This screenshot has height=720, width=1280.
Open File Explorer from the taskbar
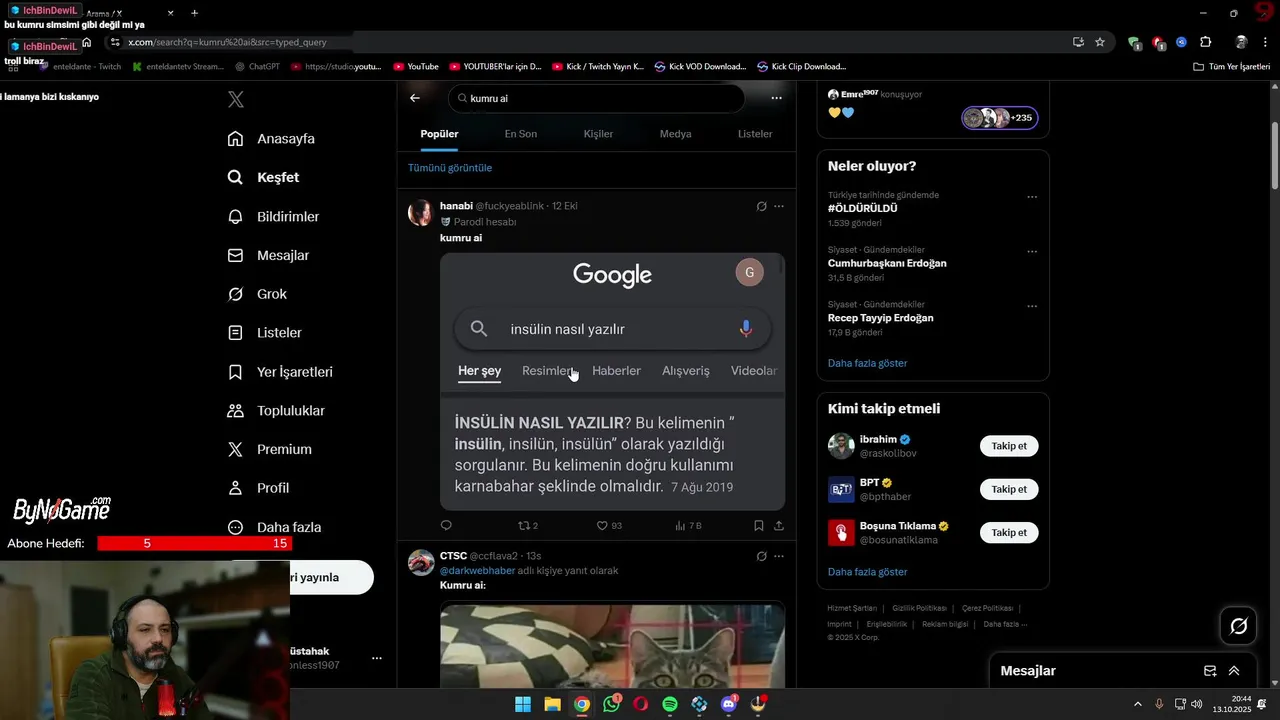(x=552, y=704)
